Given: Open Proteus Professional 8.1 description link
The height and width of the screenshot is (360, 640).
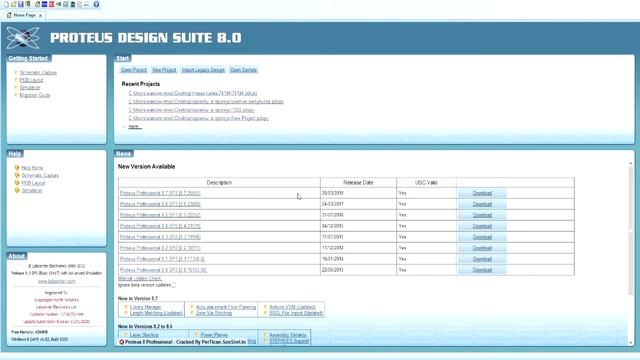Looking at the screenshot, I should [x=162, y=259].
